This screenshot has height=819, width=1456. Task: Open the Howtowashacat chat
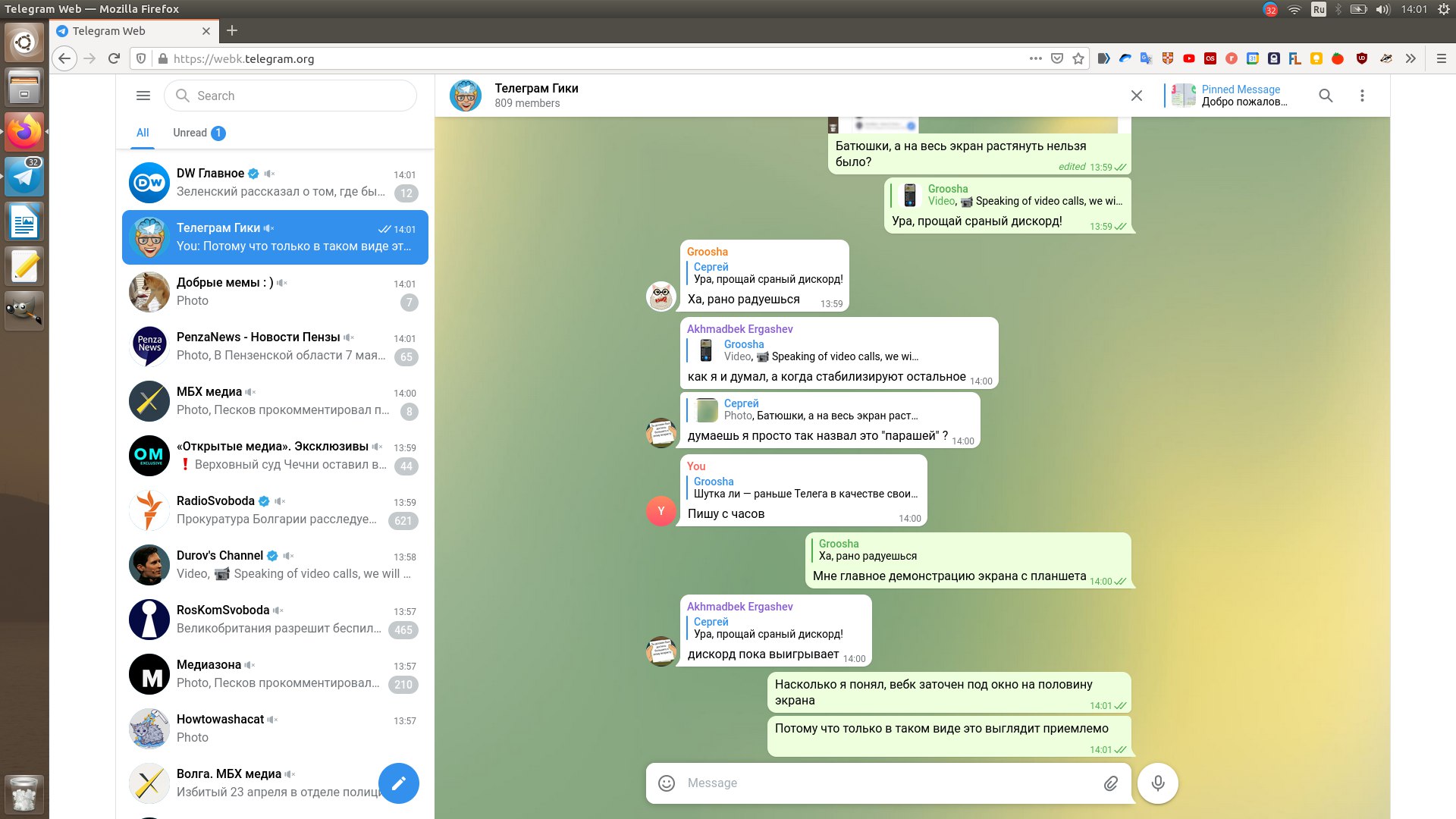275,729
